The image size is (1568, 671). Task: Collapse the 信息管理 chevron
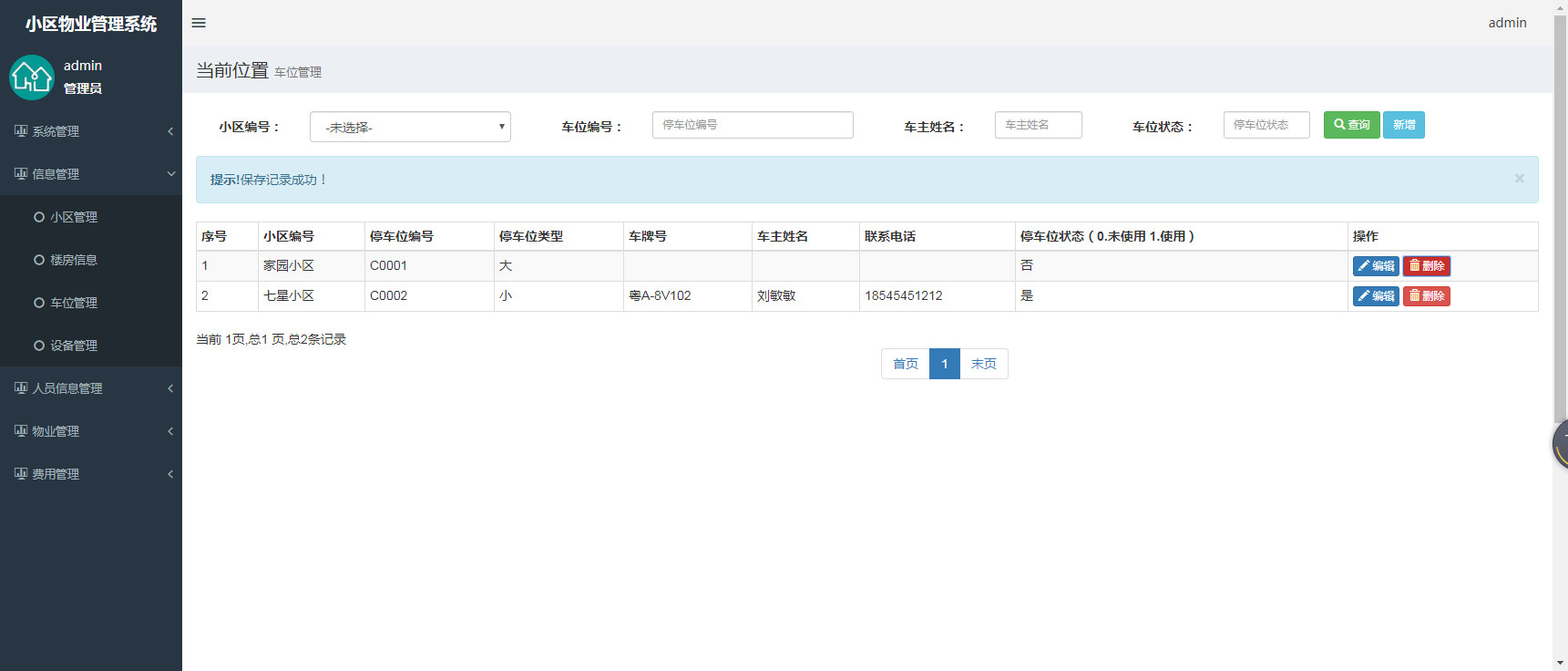click(170, 174)
